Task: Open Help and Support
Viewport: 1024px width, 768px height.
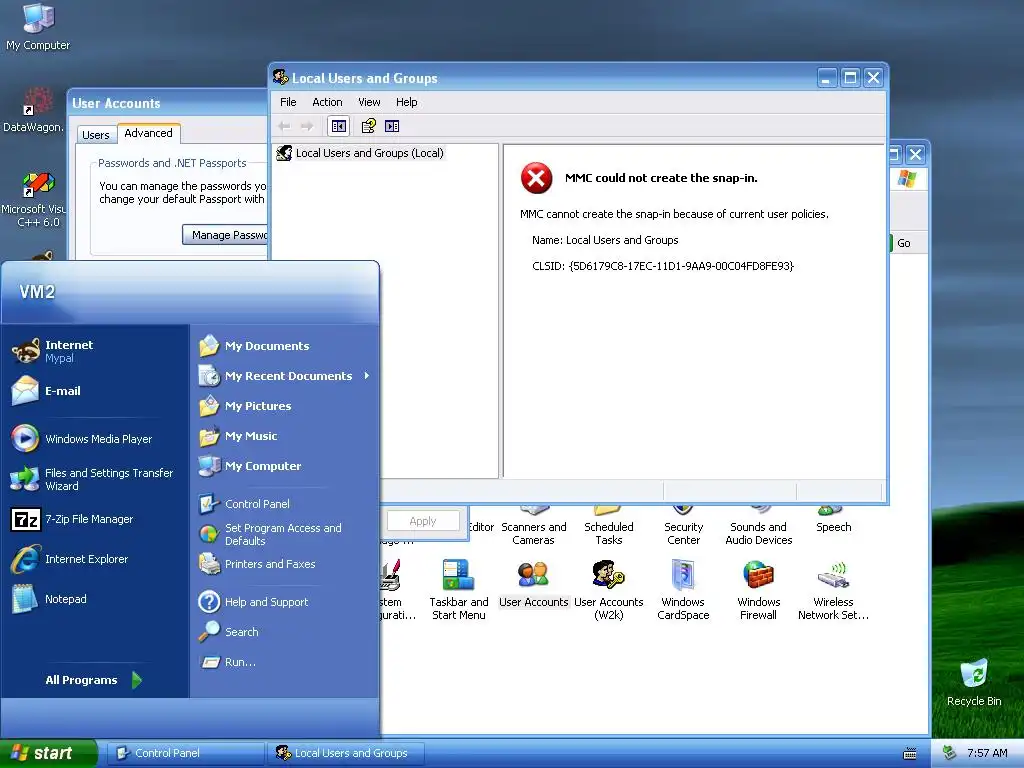Action: [x=253, y=601]
